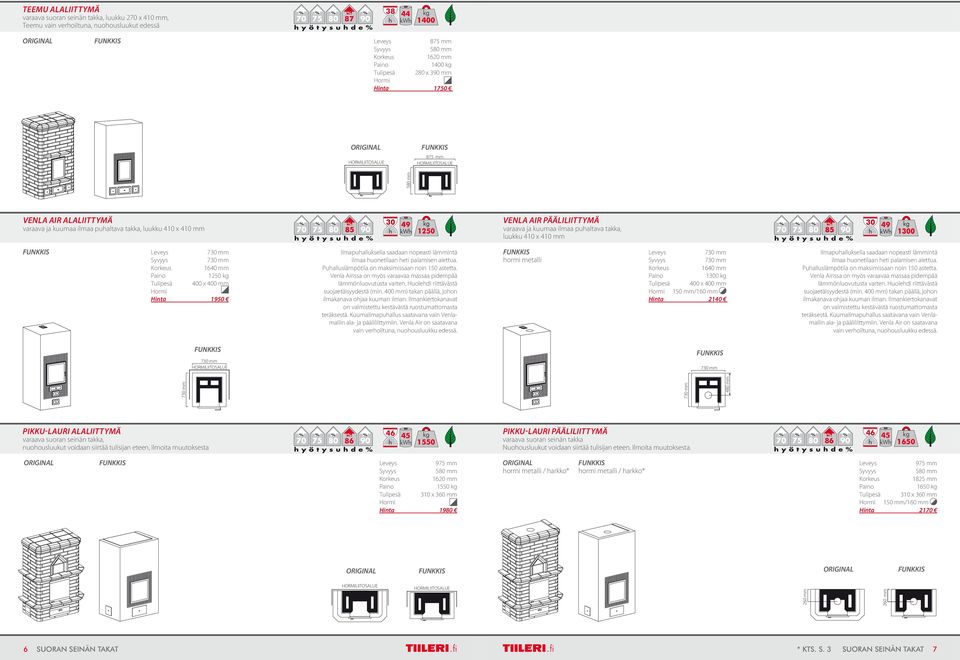Open the Venla Air pääliittymä Funkkis floor plan
This screenshot has height=660, width=960.
coord(708,387)
